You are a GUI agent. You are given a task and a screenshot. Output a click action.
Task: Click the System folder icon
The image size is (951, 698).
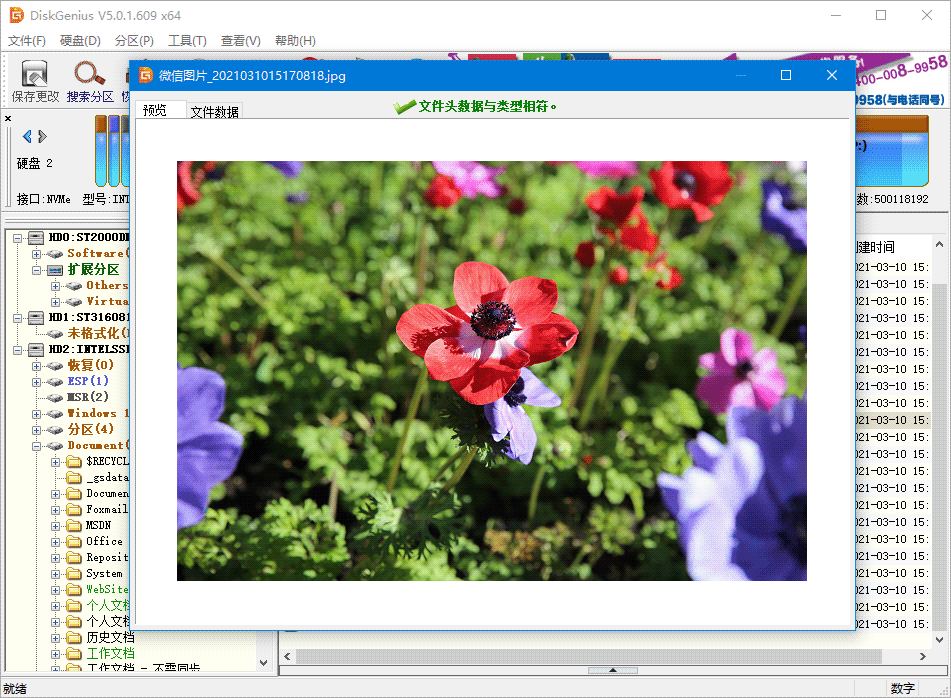pyautogui.click(x=74, y=574)
